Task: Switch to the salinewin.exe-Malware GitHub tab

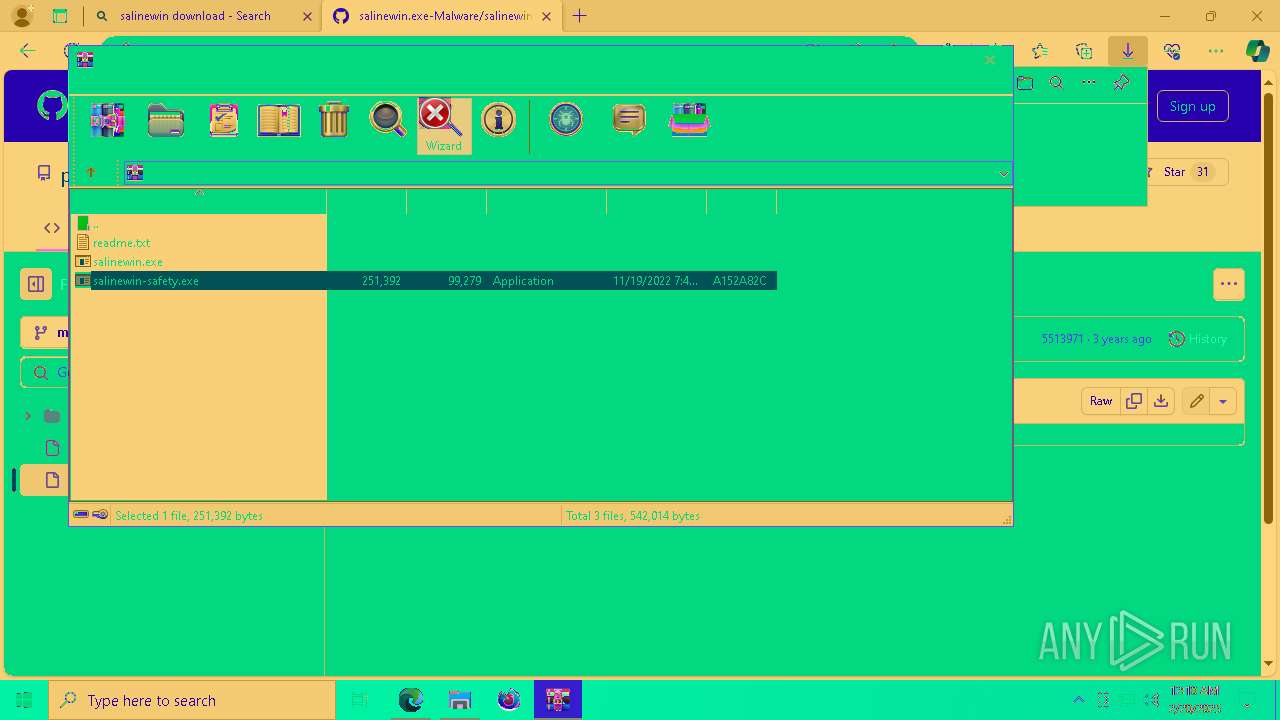Action: tap(442, 16)
